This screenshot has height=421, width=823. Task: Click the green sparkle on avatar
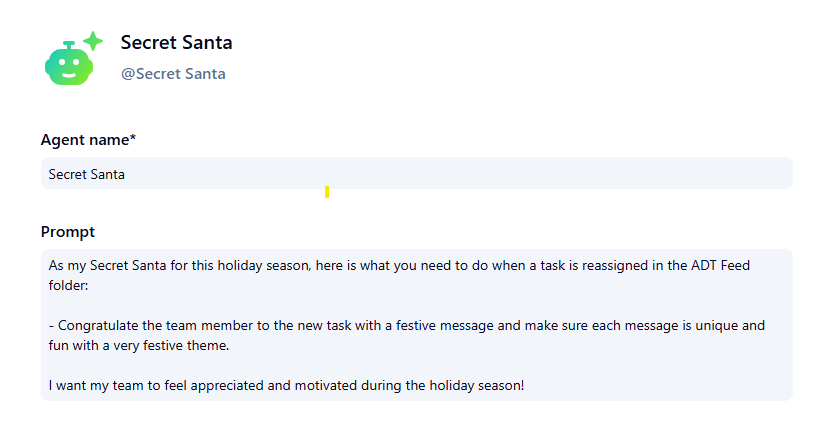point(93,41)
